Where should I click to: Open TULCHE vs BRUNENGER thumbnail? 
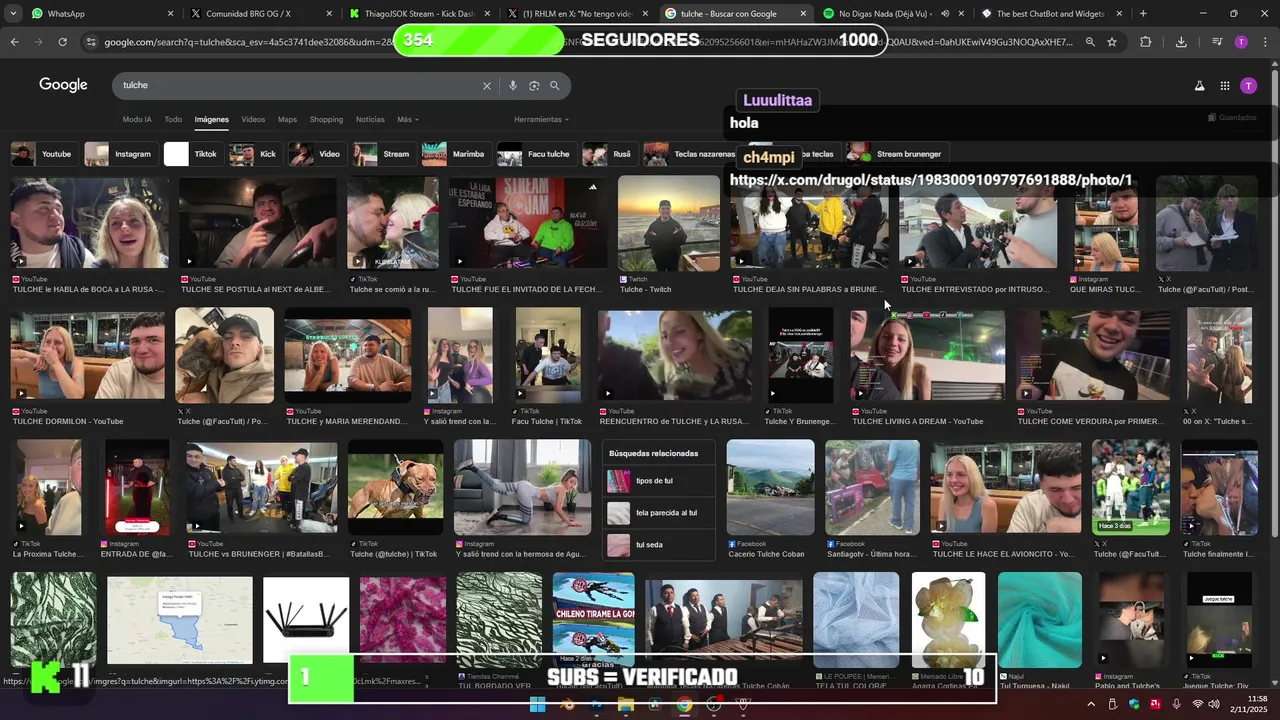pyautogui.click(x=261, y=488)
